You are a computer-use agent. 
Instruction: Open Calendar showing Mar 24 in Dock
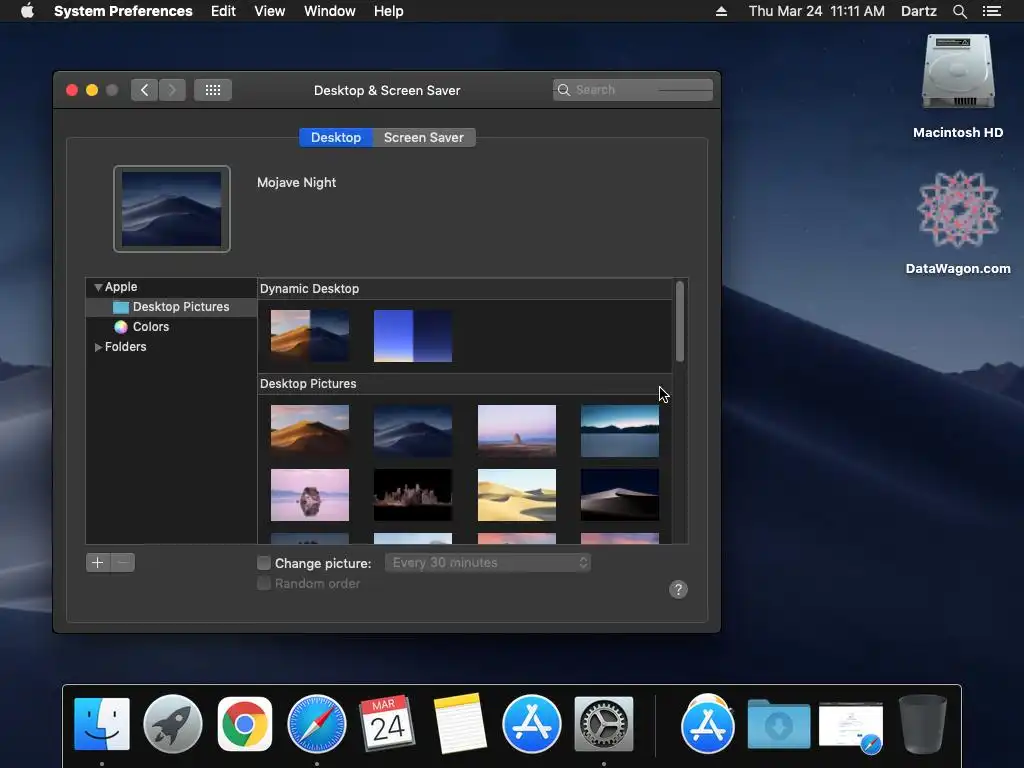coord(387,724)
